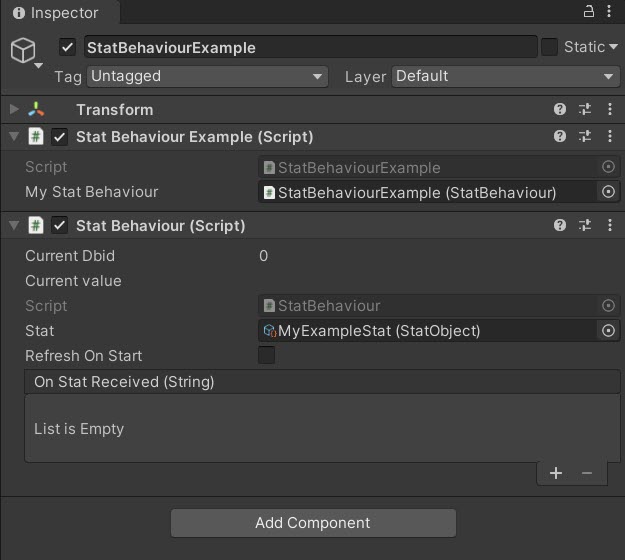Screen dimensions: 625x560
Task: Open the Tag dropdown
Action: [x=207, y=76]
